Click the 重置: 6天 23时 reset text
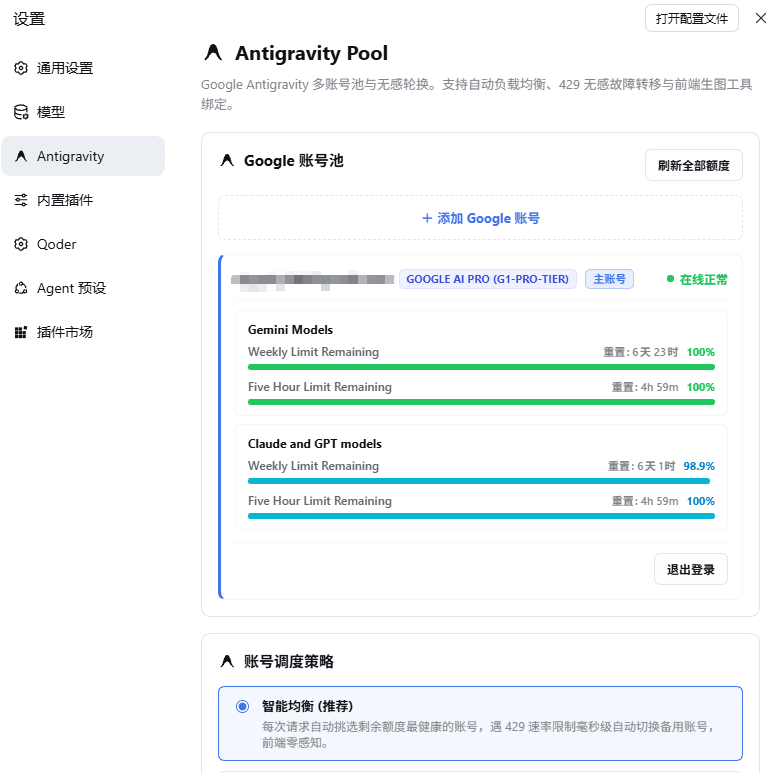The width and height of the screenshot is (777, 773). click(640, 352)
